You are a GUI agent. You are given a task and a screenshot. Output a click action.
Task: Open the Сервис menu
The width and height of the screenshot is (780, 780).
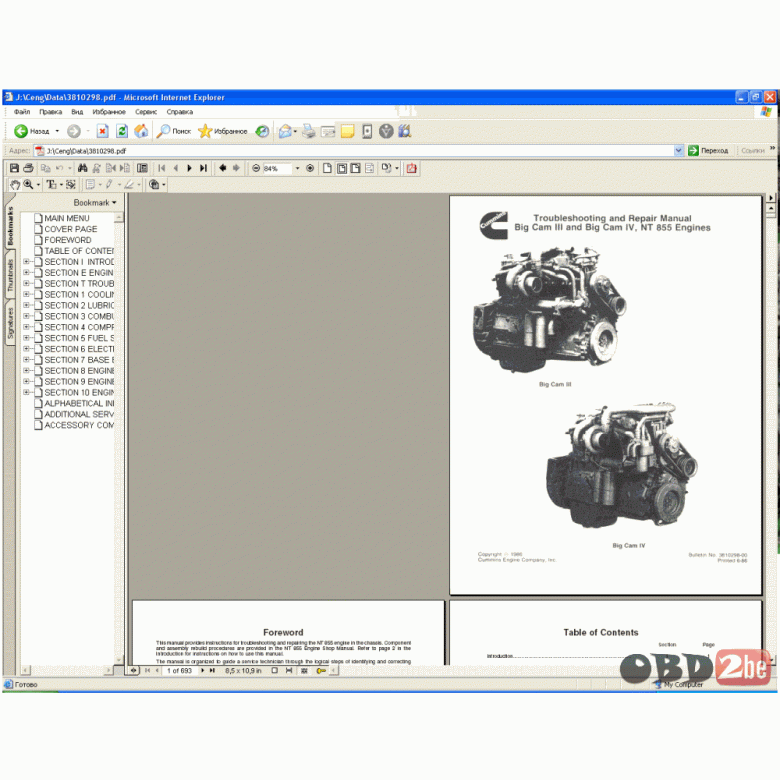(146, 112)
